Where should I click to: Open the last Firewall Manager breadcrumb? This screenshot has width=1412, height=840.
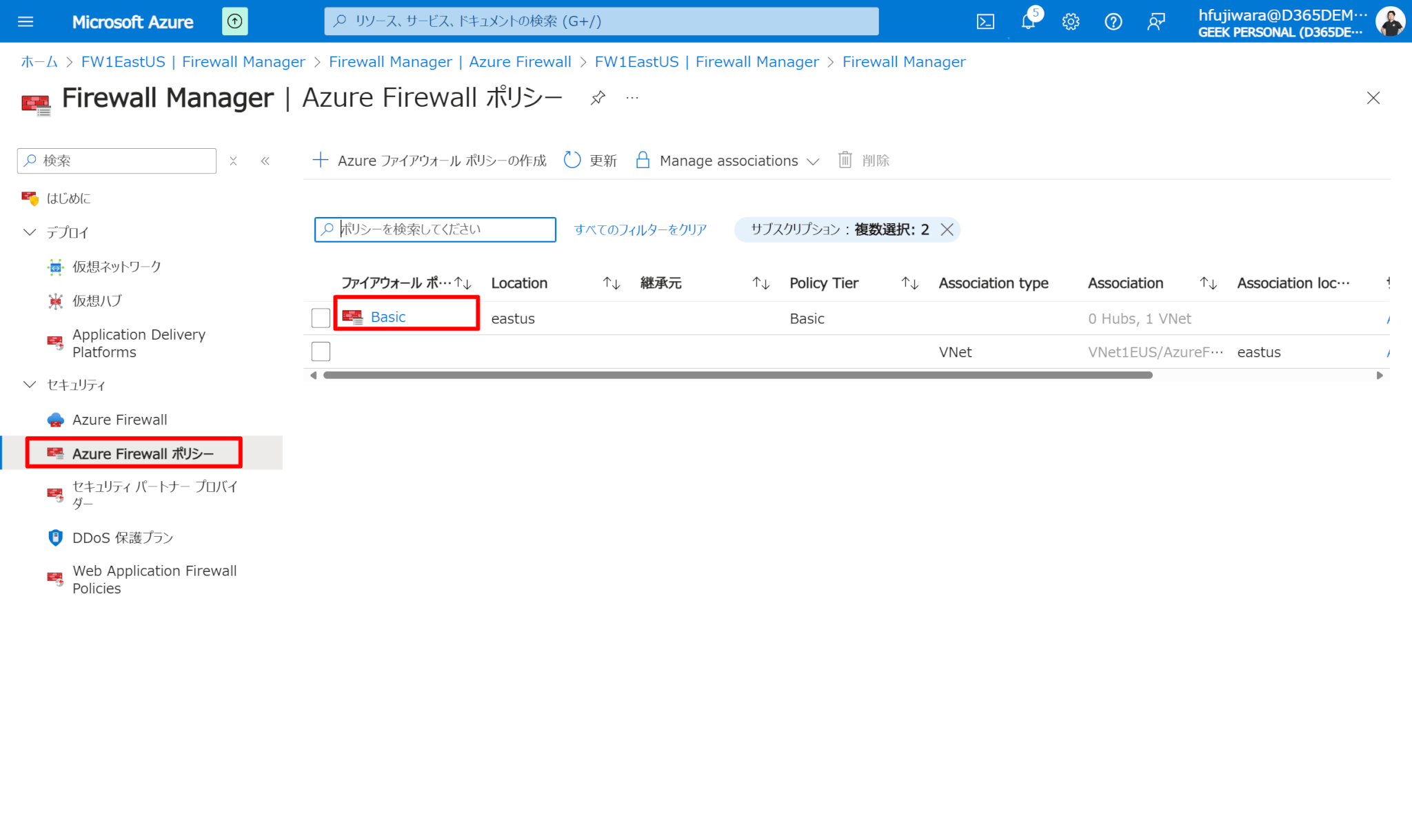click(x=904, y=62)
